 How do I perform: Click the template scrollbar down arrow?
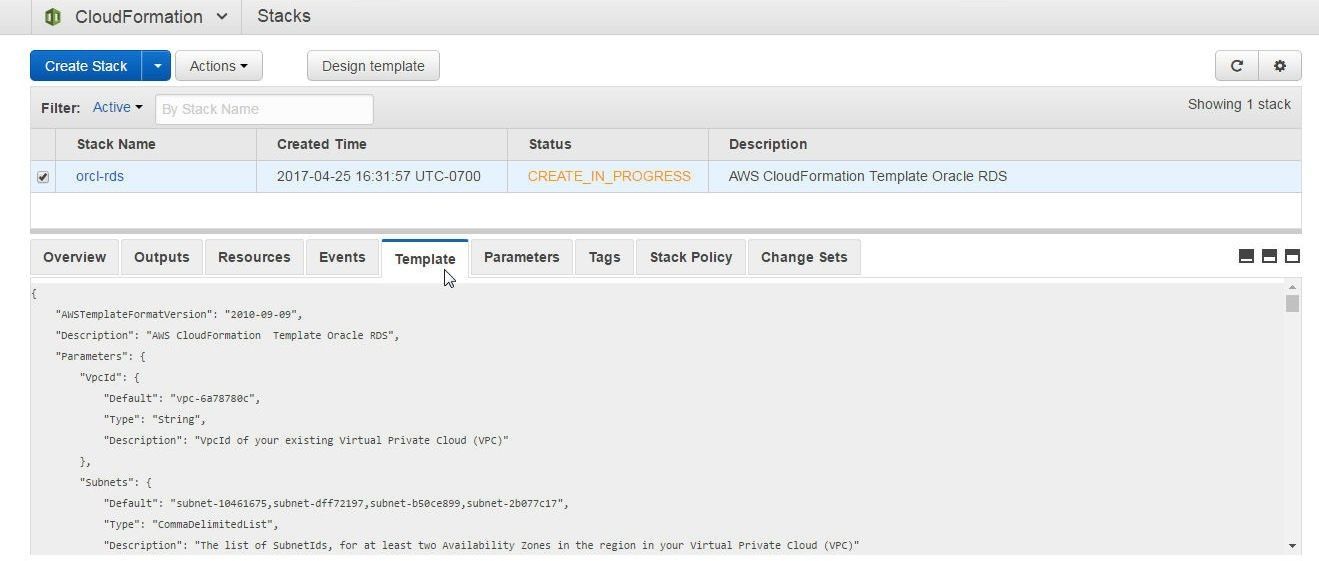click(x=1292, y=546)
